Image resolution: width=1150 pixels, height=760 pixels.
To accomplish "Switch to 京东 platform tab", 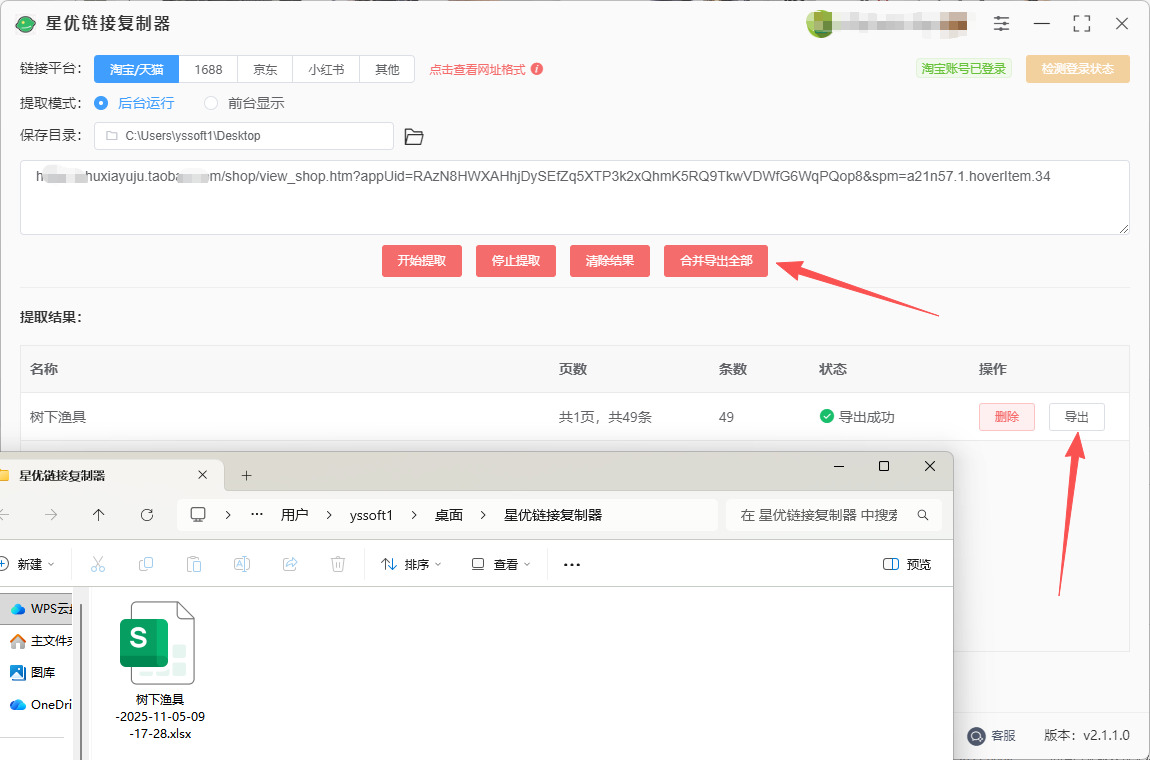I will click(x=265, y=69).
